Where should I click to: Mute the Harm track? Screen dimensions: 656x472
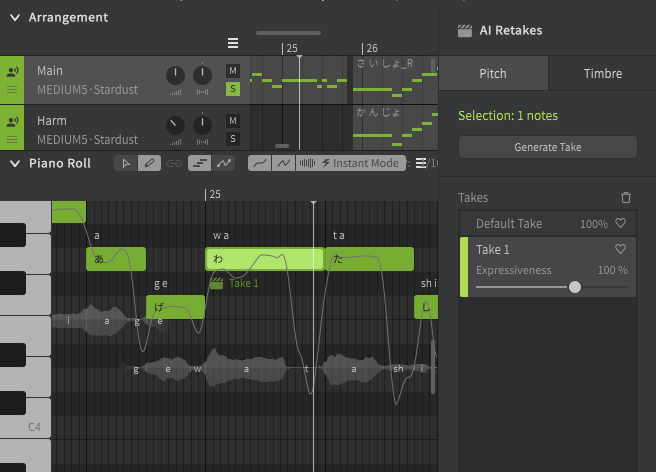[233, 121]
